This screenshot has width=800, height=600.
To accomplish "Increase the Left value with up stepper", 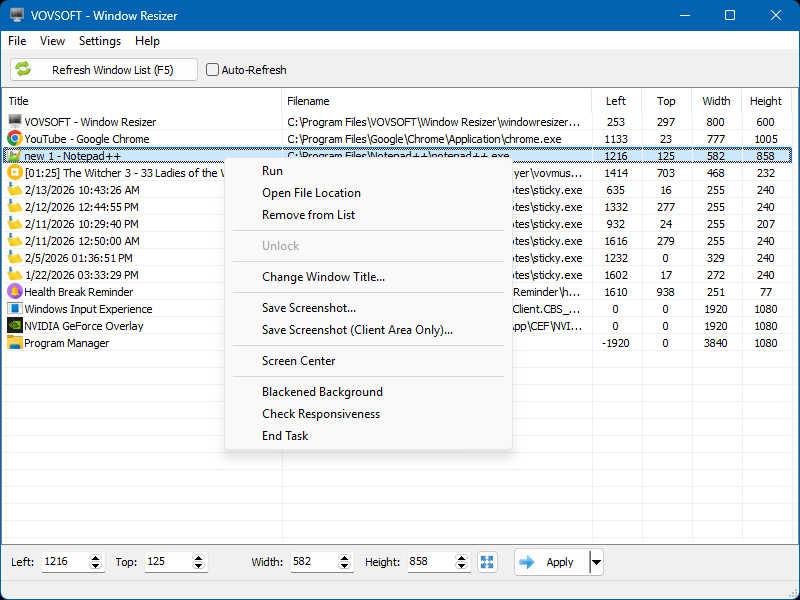I will (96, 558).
